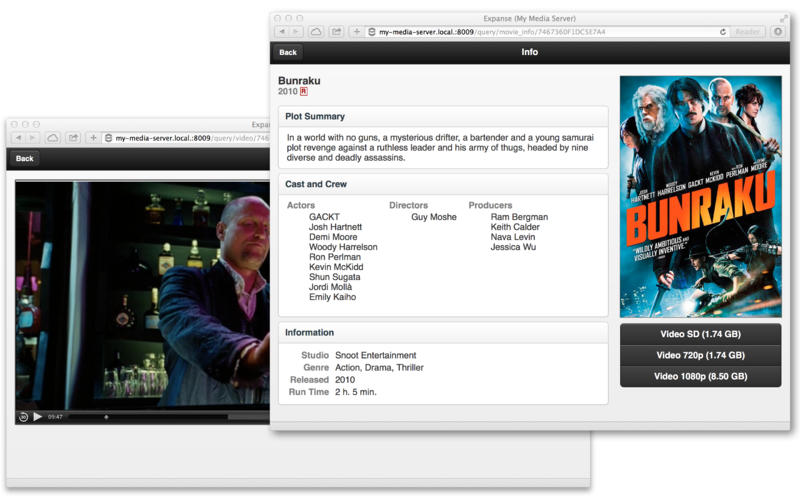Image resolution: width=800 pixels, height=500 pixels.
Task: Select actor Woody Harrelson
Action: click(x=343, y=247)
